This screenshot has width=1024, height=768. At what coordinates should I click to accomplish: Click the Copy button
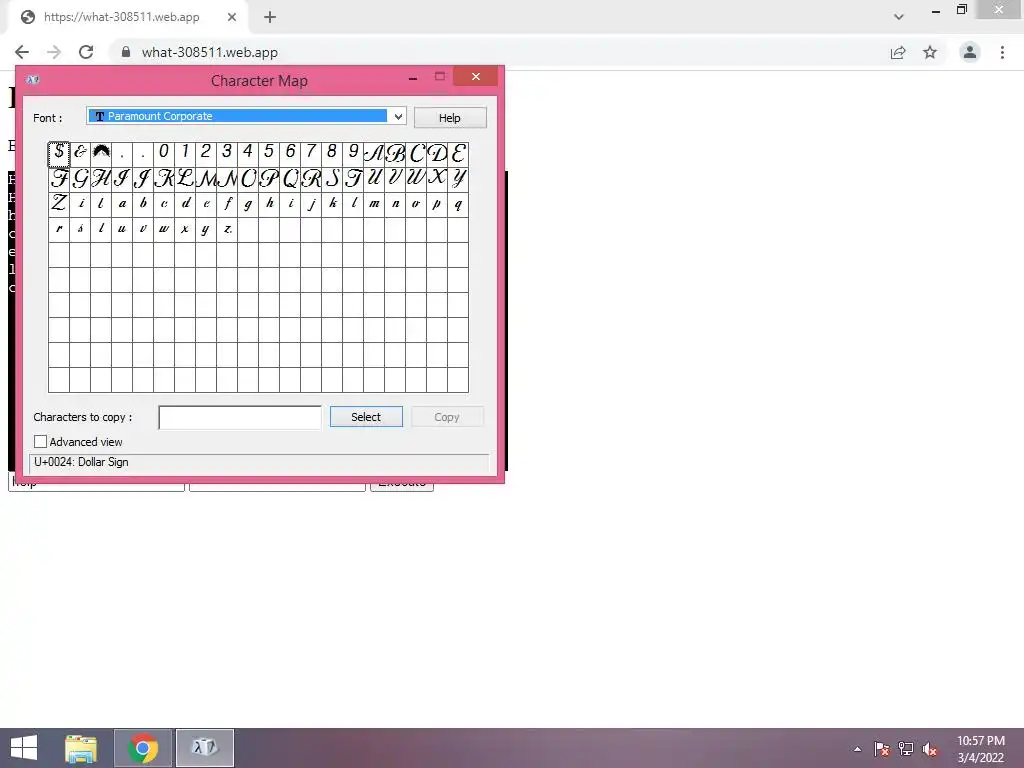click(x=447, y=417)
